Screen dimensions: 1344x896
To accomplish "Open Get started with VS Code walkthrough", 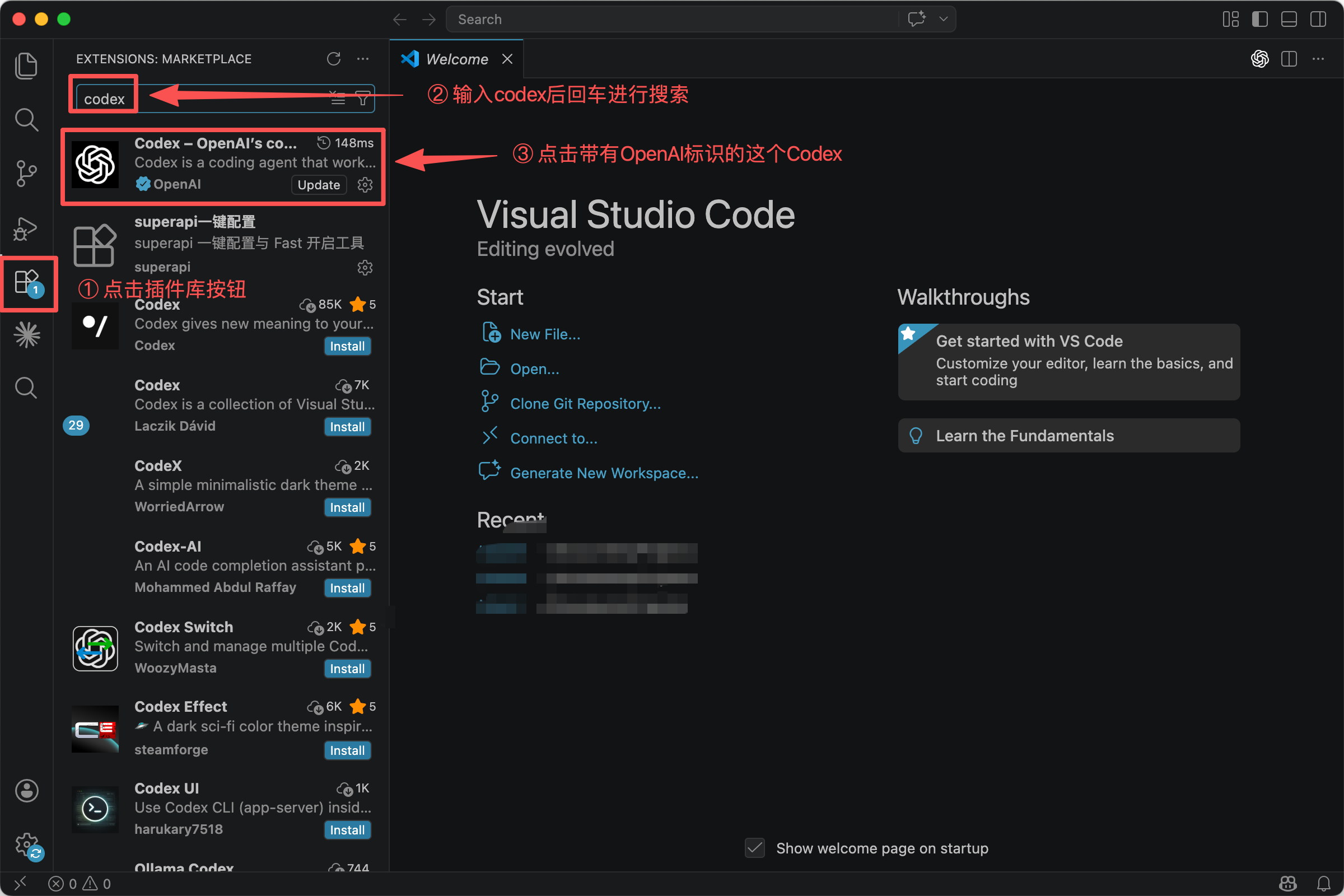I will [1068, 362].
